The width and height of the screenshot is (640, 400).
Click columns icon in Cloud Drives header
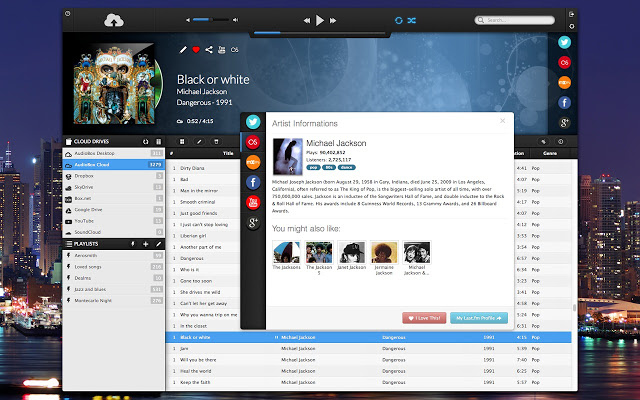coord(158,142)
